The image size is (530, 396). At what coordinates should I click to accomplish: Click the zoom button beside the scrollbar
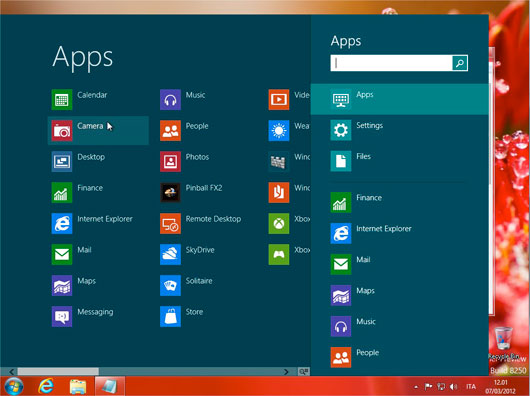(x=304, y=372)
